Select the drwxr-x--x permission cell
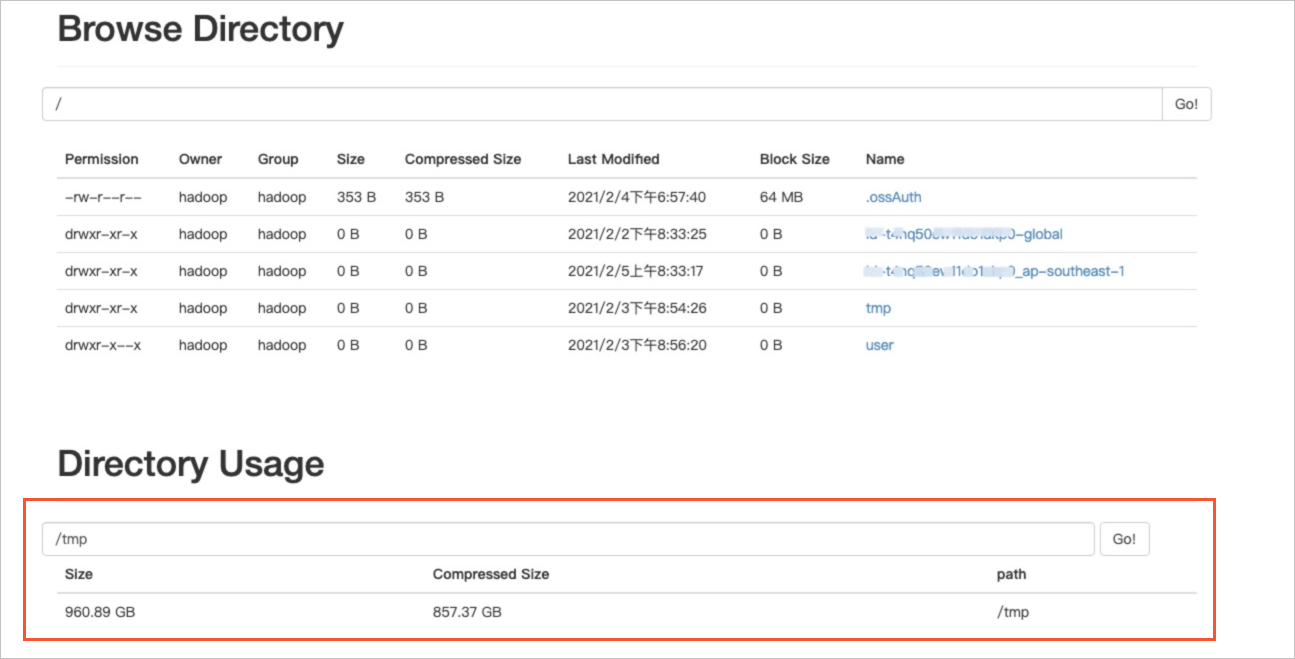1295x659 pixels. tap(103, 345)
